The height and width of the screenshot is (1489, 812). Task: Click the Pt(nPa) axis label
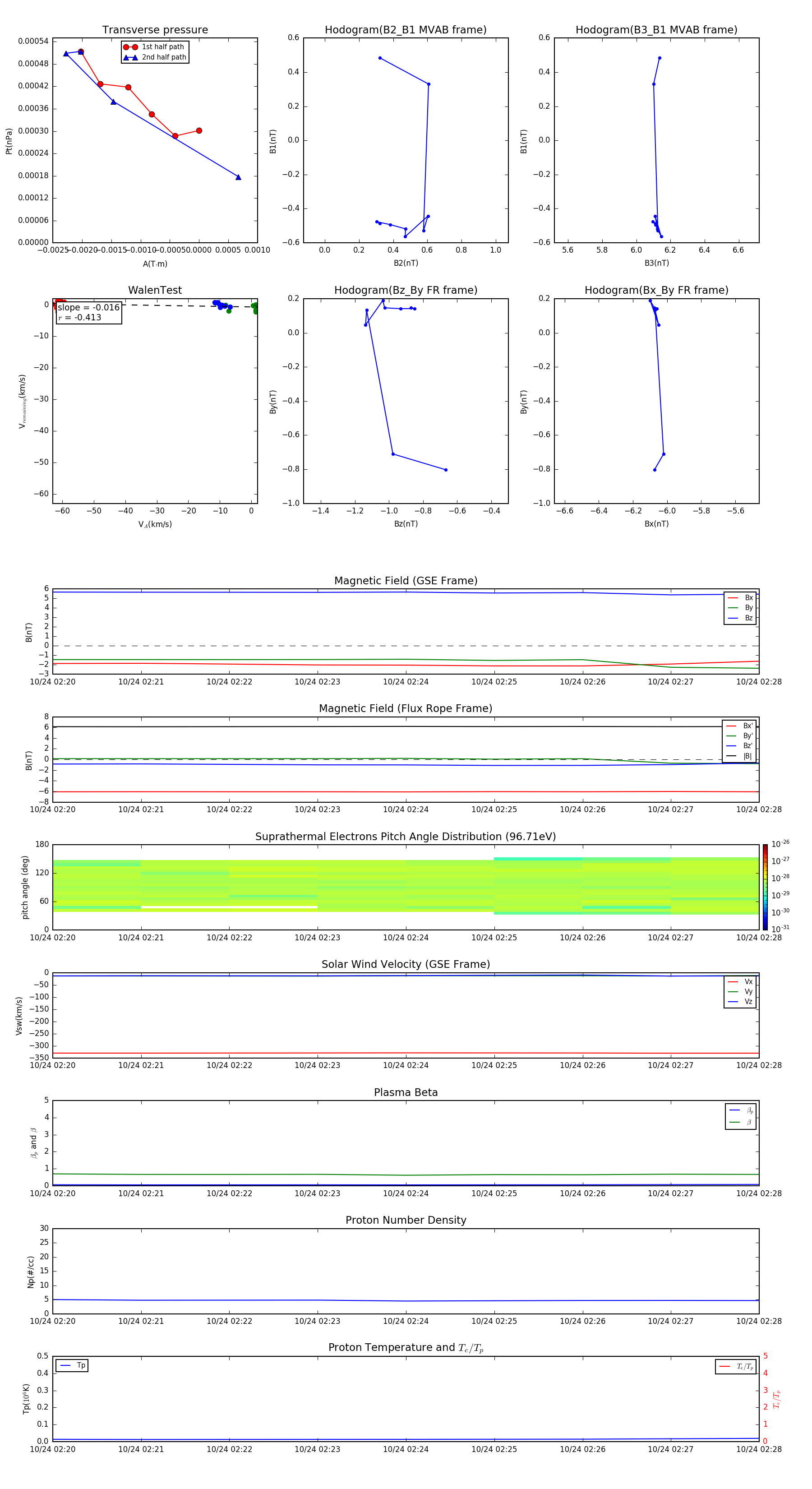9,140
